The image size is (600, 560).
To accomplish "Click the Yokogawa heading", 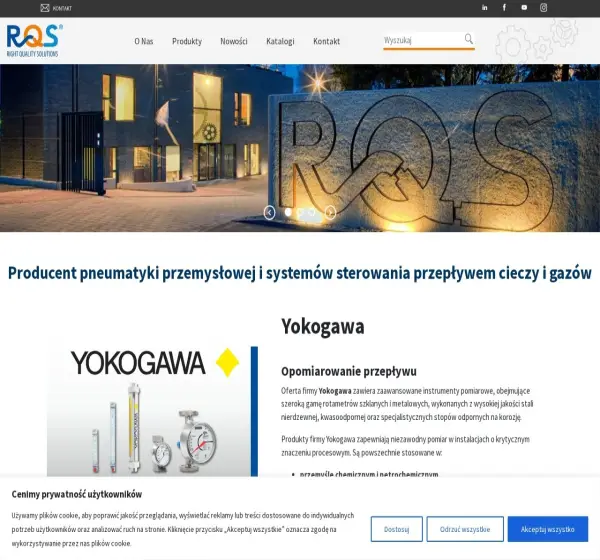I will [x=323, y=327].
